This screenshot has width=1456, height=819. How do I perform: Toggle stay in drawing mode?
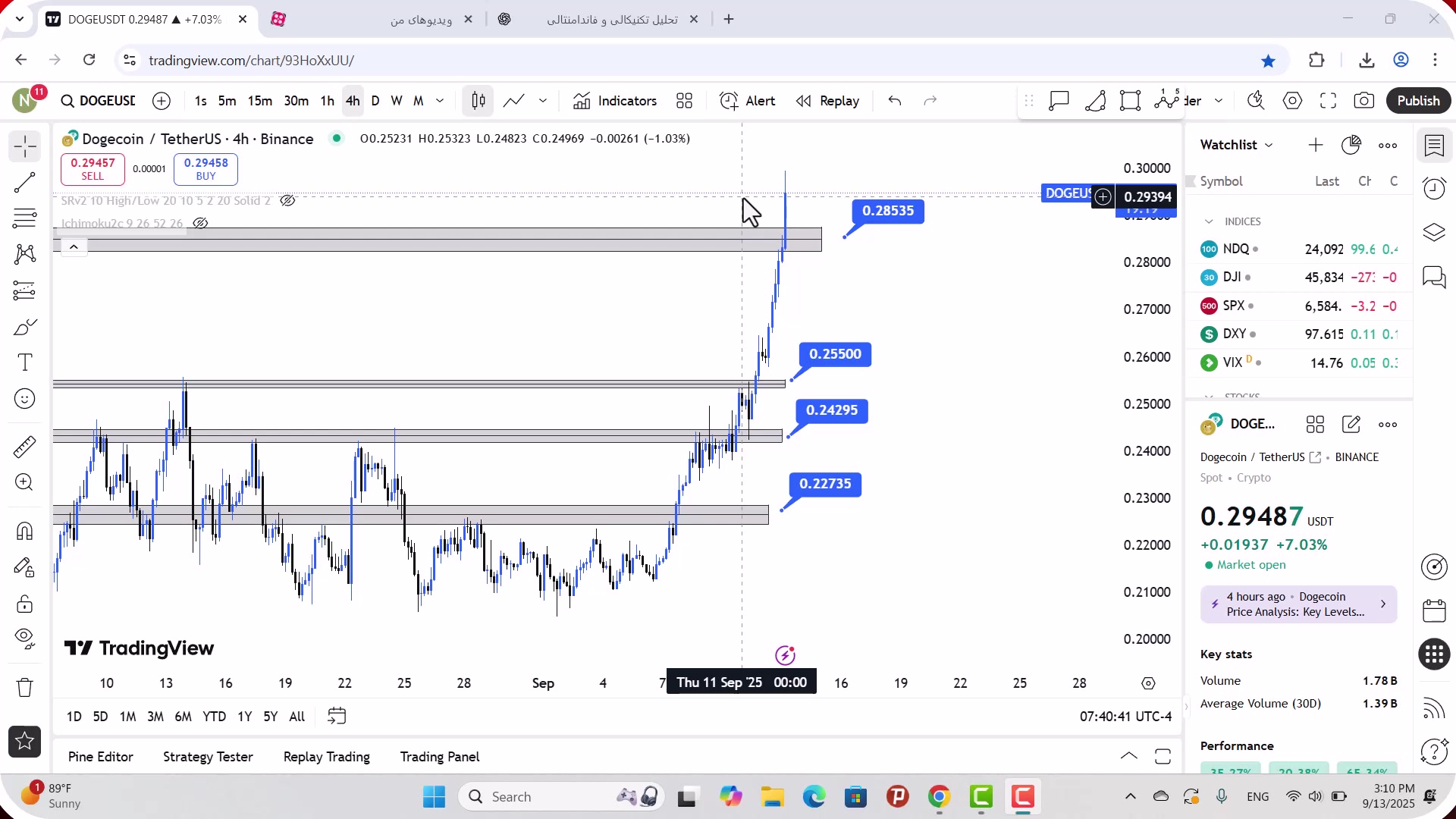tap(25, 567)
